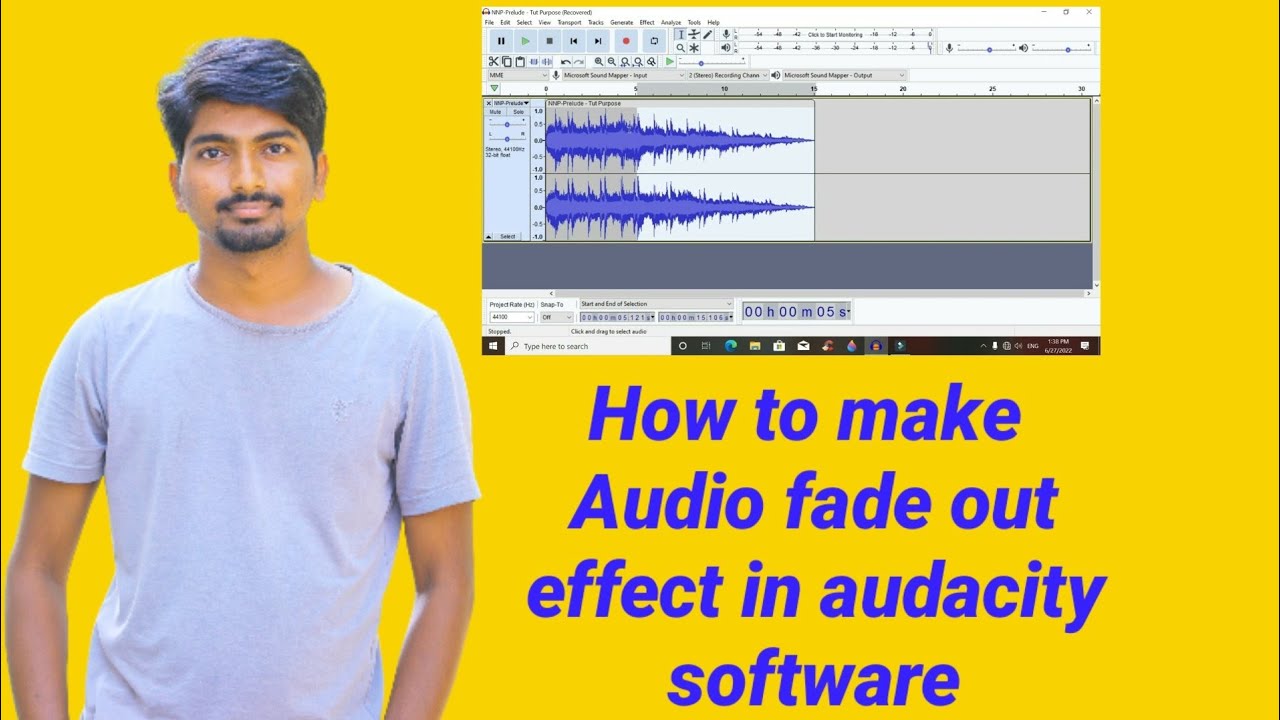Stop audio using the Stop button
The width and height of the screenshot is (1280, 720).
(x=549, y=41)
